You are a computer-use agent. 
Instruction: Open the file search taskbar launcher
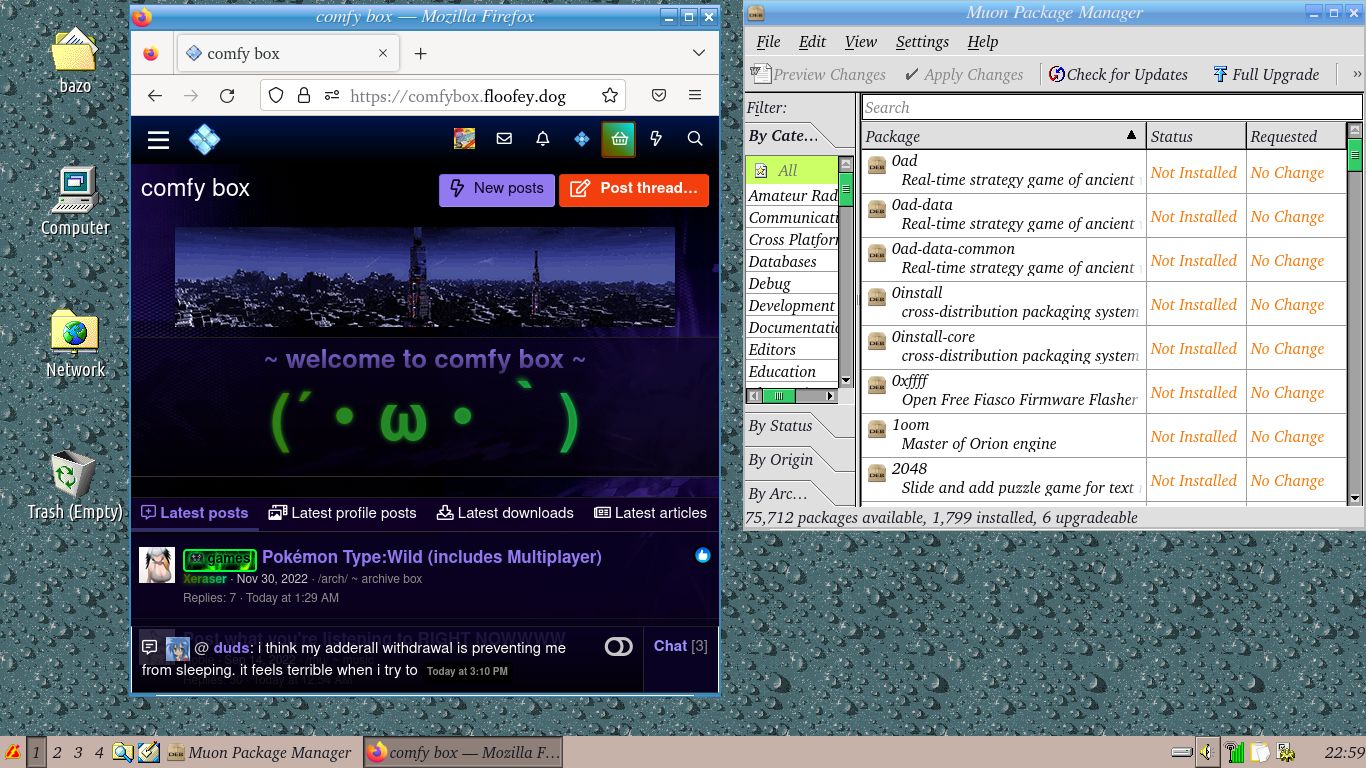[123, 752]
